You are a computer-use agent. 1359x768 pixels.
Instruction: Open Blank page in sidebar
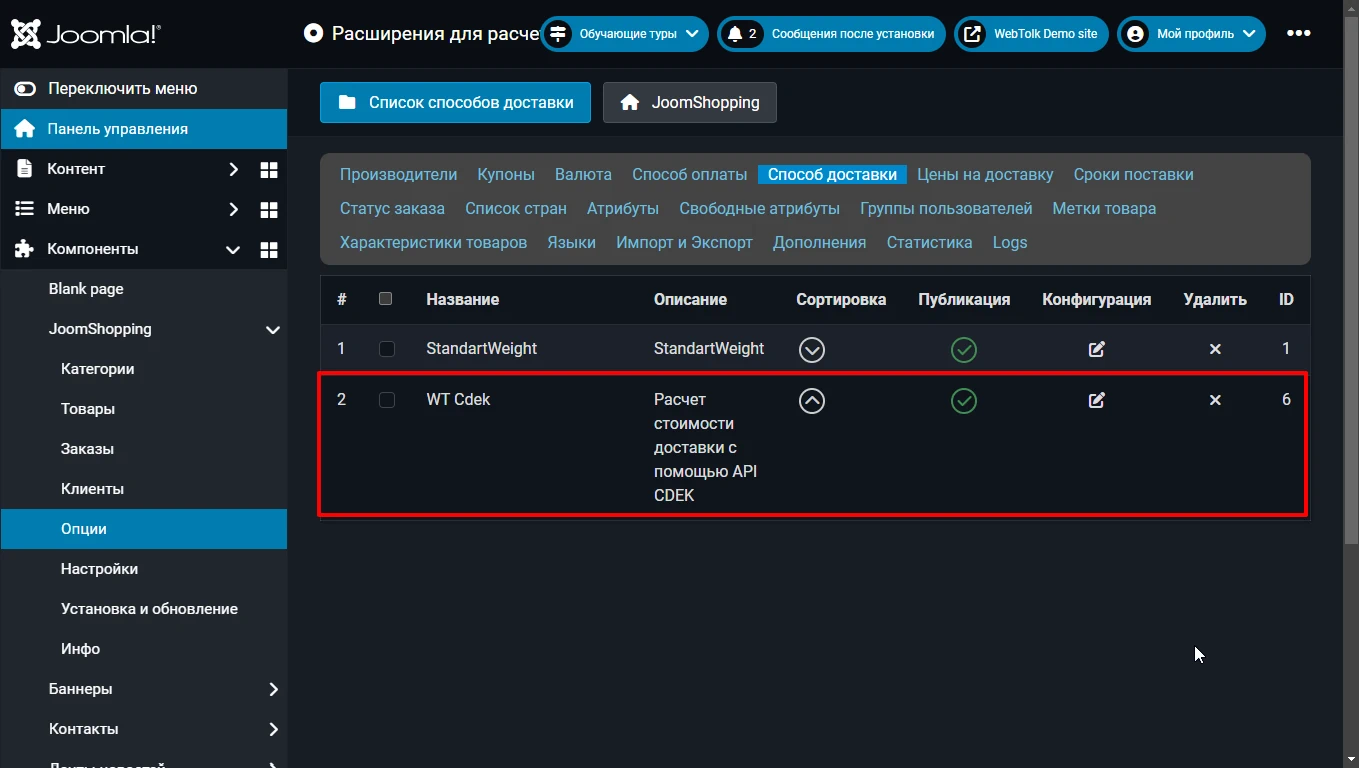click(x=86, y=289)
